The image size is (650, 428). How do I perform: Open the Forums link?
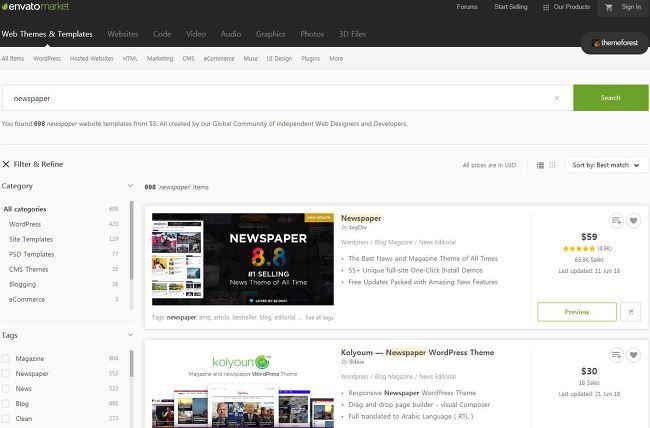pyautogui.click(x=467, y=7)
